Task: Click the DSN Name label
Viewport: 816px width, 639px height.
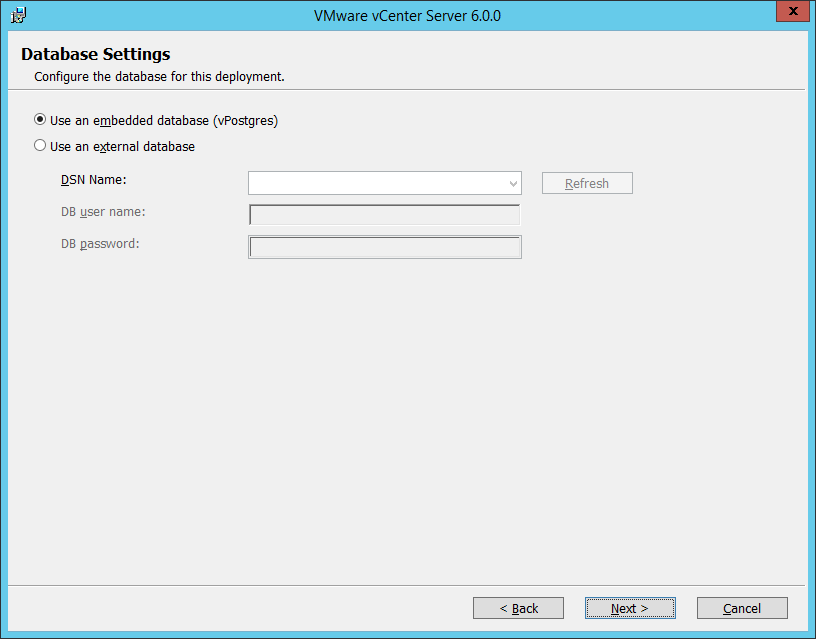Action: click(94, 180)
